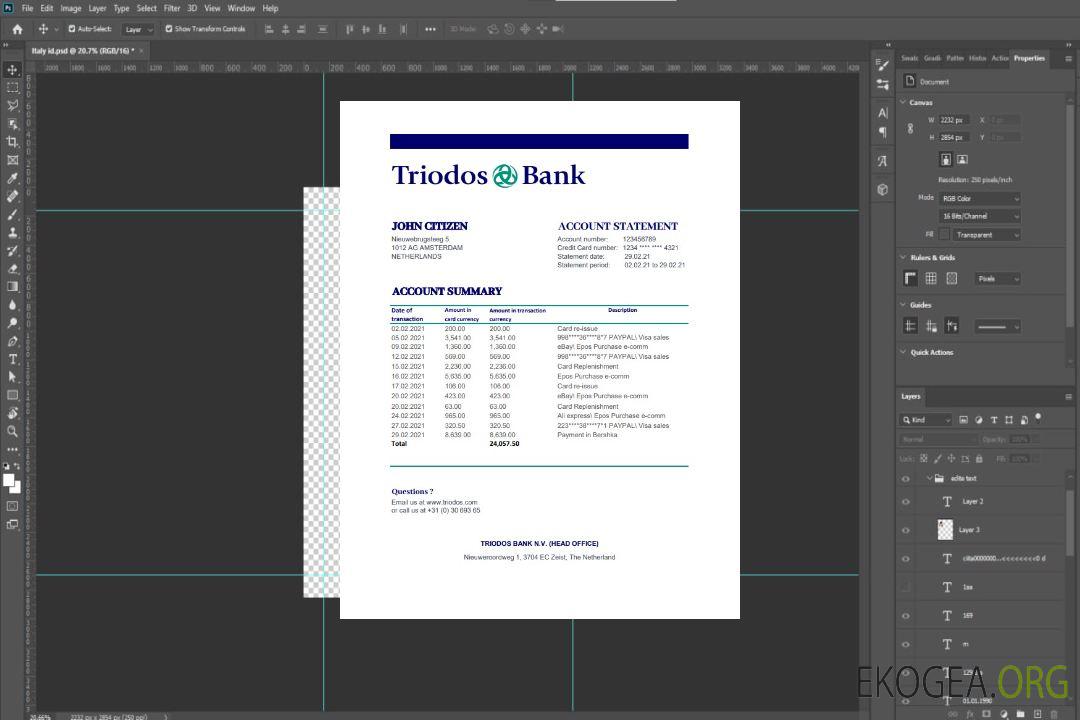Open the Pixels ruler units dropdown

pyautogui.click(x=997, y=278)
